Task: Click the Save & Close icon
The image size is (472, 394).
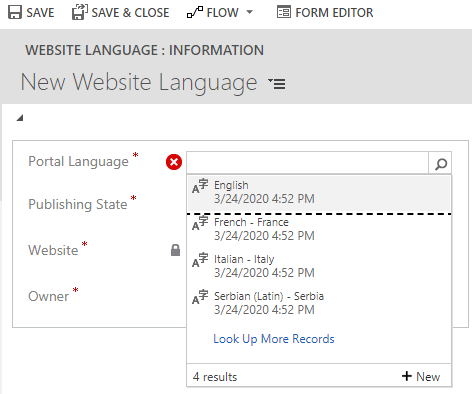Action: click(80, 12)
